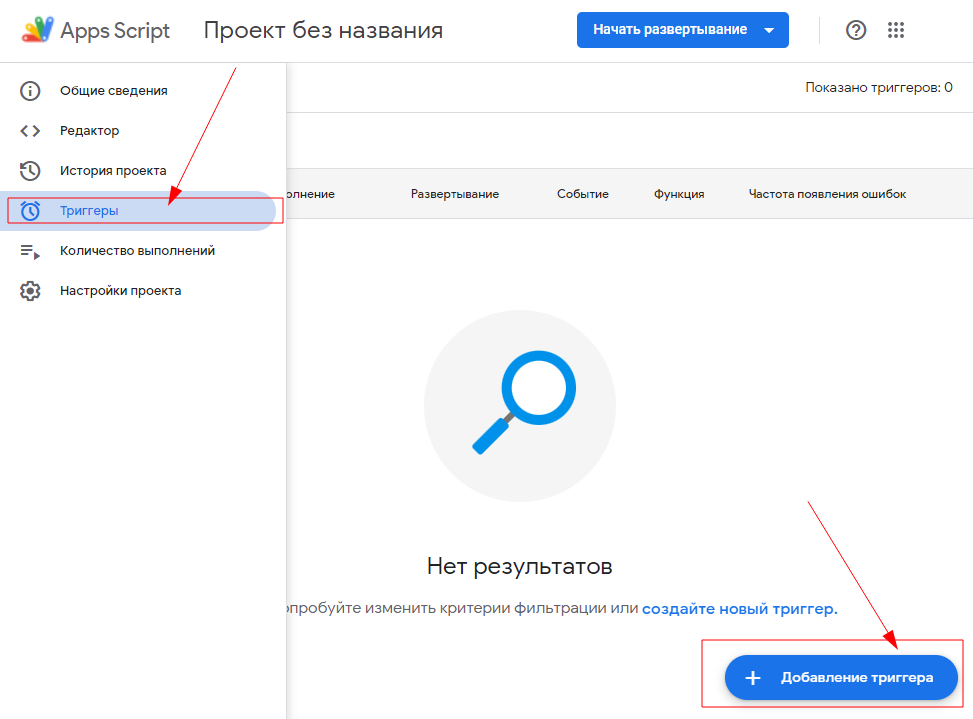Click the Apps Script logo icon
This screenshot has width=973, height=719.
tap(36, 29)
